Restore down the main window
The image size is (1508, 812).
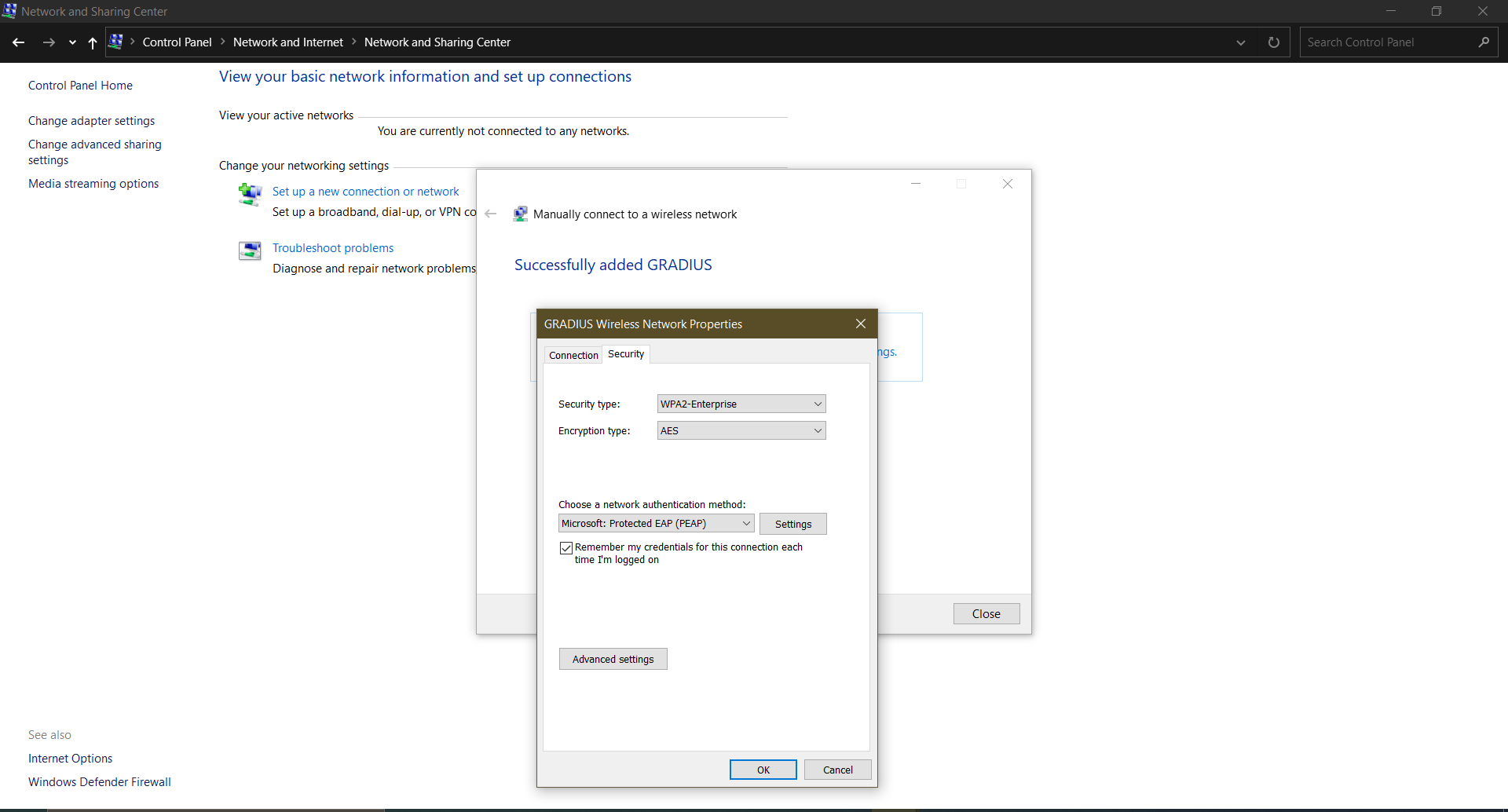[x=1437, y=11]
